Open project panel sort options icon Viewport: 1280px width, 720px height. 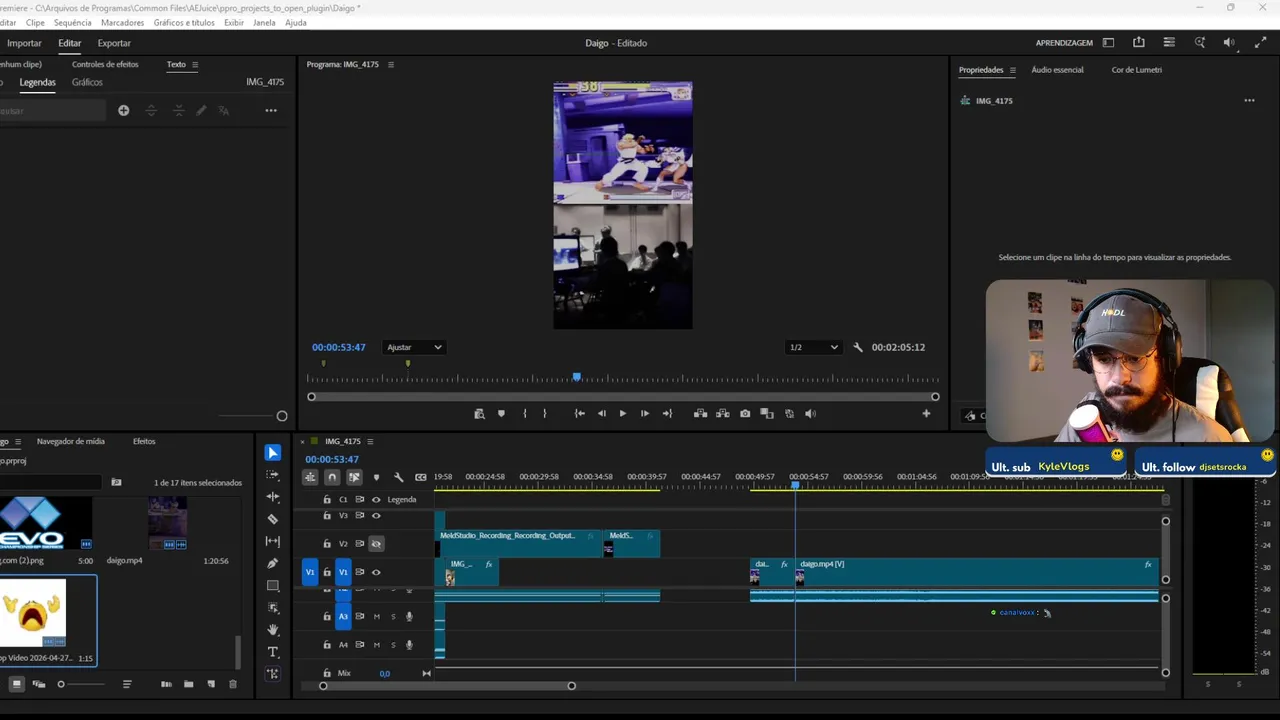pyautogui.click(x=127, y=684)
